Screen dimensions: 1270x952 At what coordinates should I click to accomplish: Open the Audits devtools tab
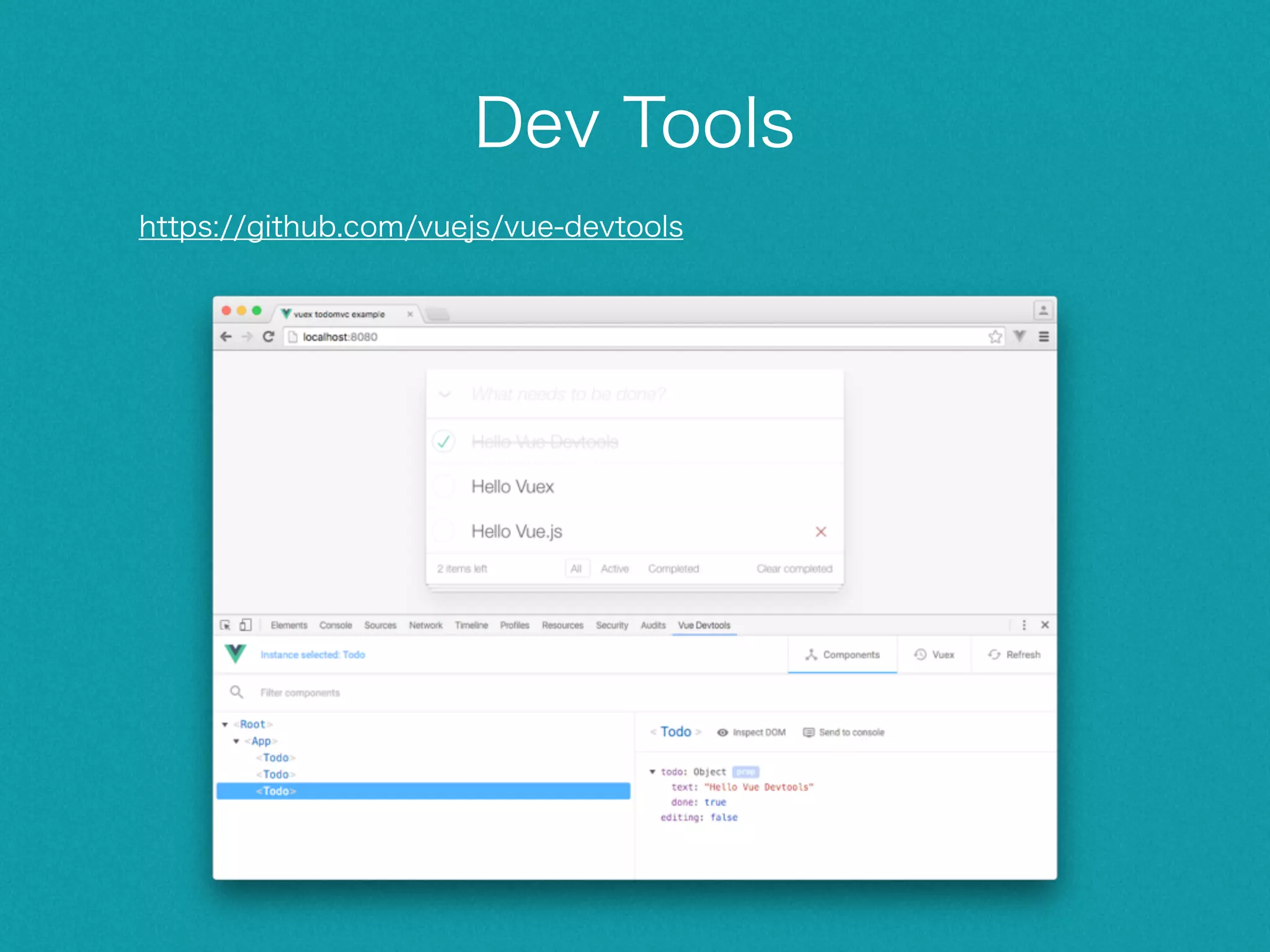pyautogui.click(x=653, y=625)
